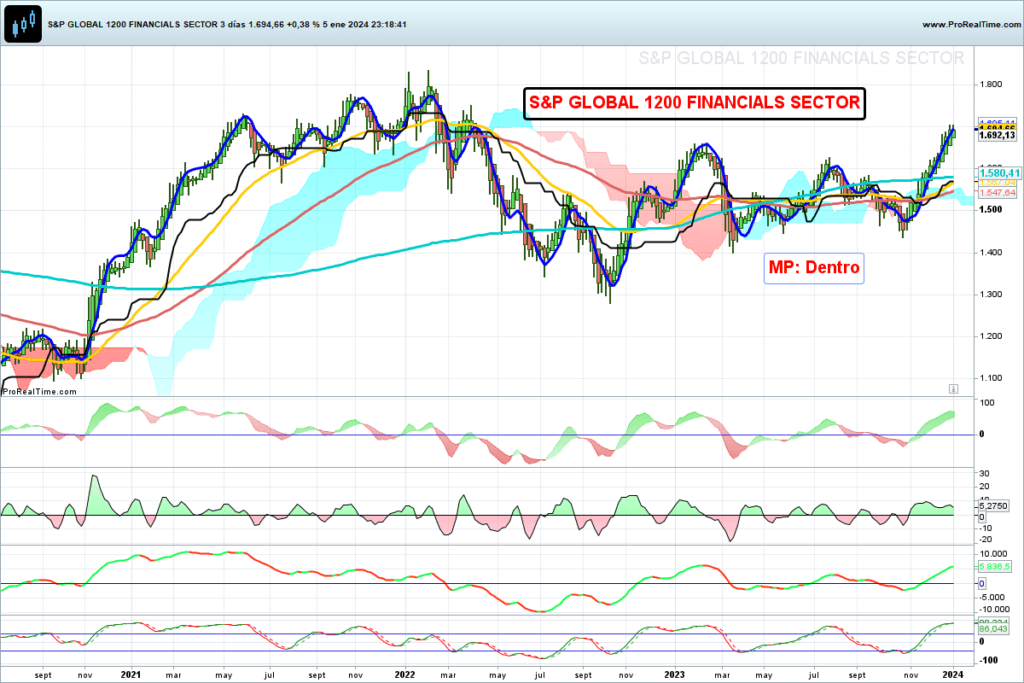Click the red price label 1.547,64

(997, 193)
